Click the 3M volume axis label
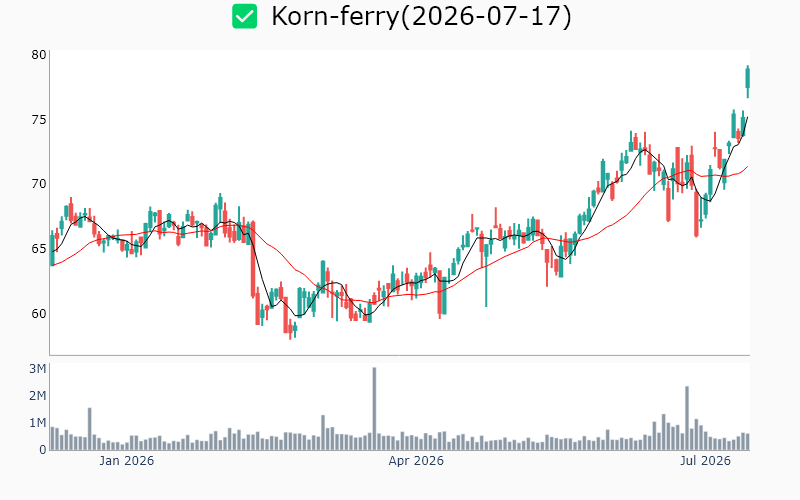The image size is (800, 500). [x=38, y=368]
